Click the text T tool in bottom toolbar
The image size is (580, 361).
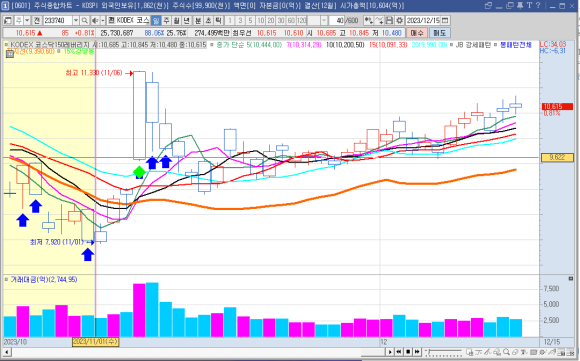(x=524, y=352)
